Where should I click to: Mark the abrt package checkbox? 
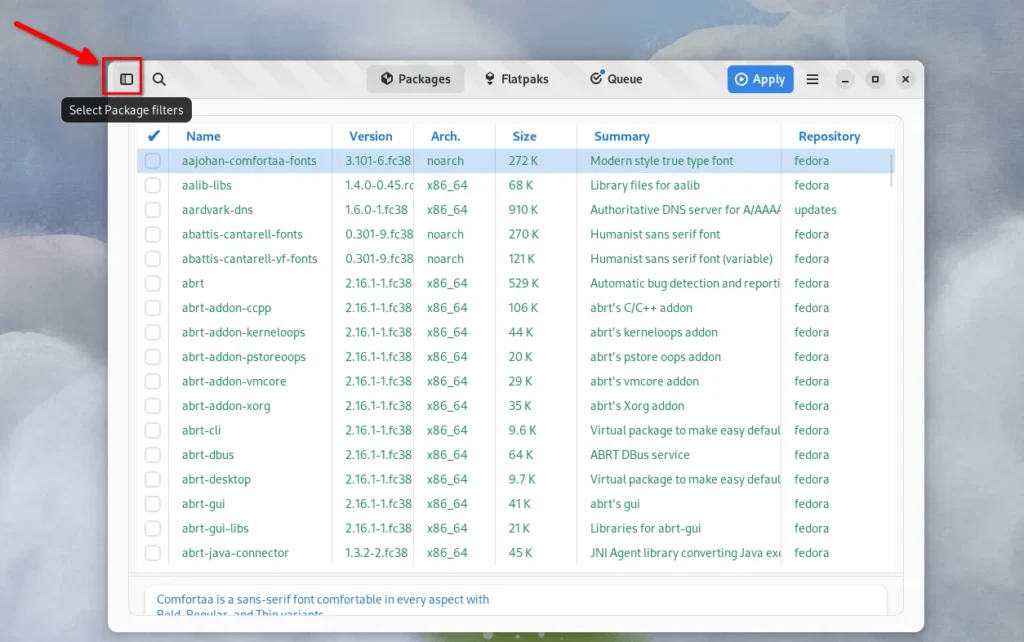click(x=153, y=283)
